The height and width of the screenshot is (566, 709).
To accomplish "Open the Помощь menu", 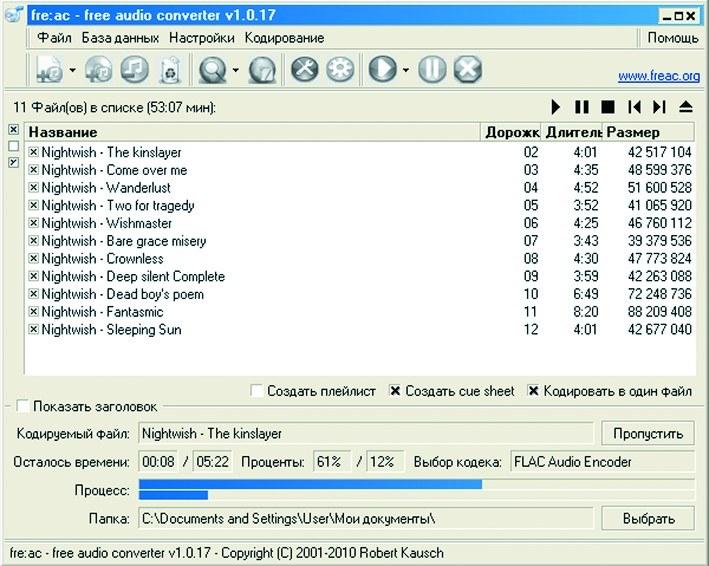I will pyautogui.click(x=673, y=38).
